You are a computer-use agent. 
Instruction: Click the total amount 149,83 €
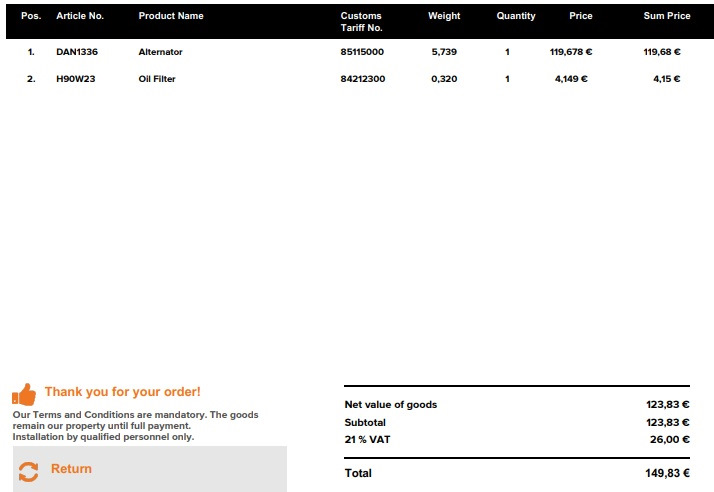[x=667, y=473]
